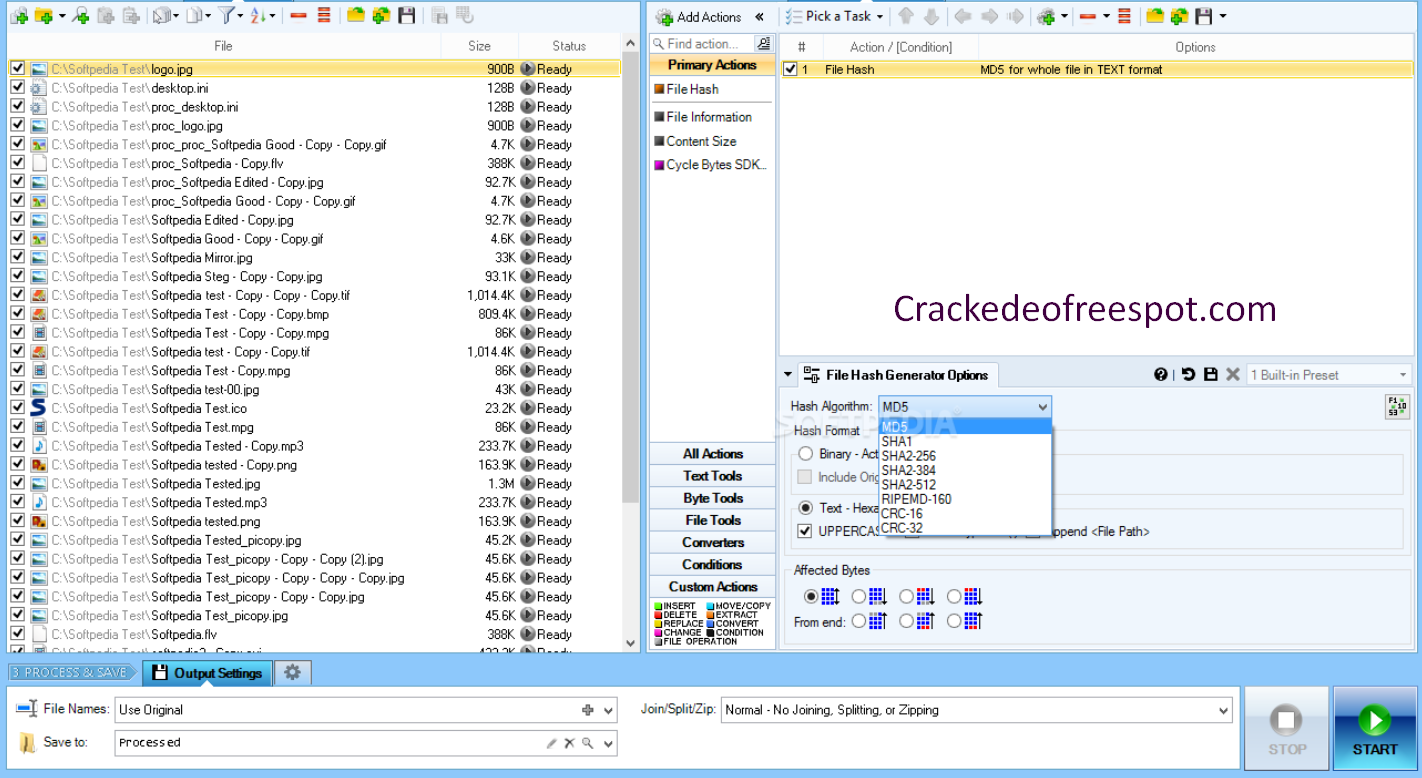Uncheck the desktop.ini file checkbox
Image resolution: width=1422 pixels, height=778 pixels.
(x=18, y=88)
